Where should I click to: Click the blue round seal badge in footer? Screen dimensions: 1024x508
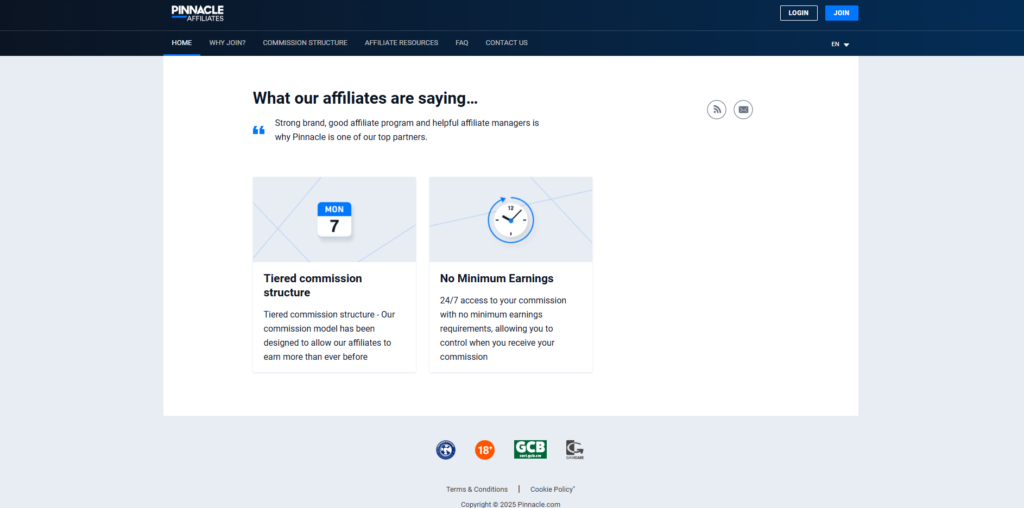click(446, 450)
